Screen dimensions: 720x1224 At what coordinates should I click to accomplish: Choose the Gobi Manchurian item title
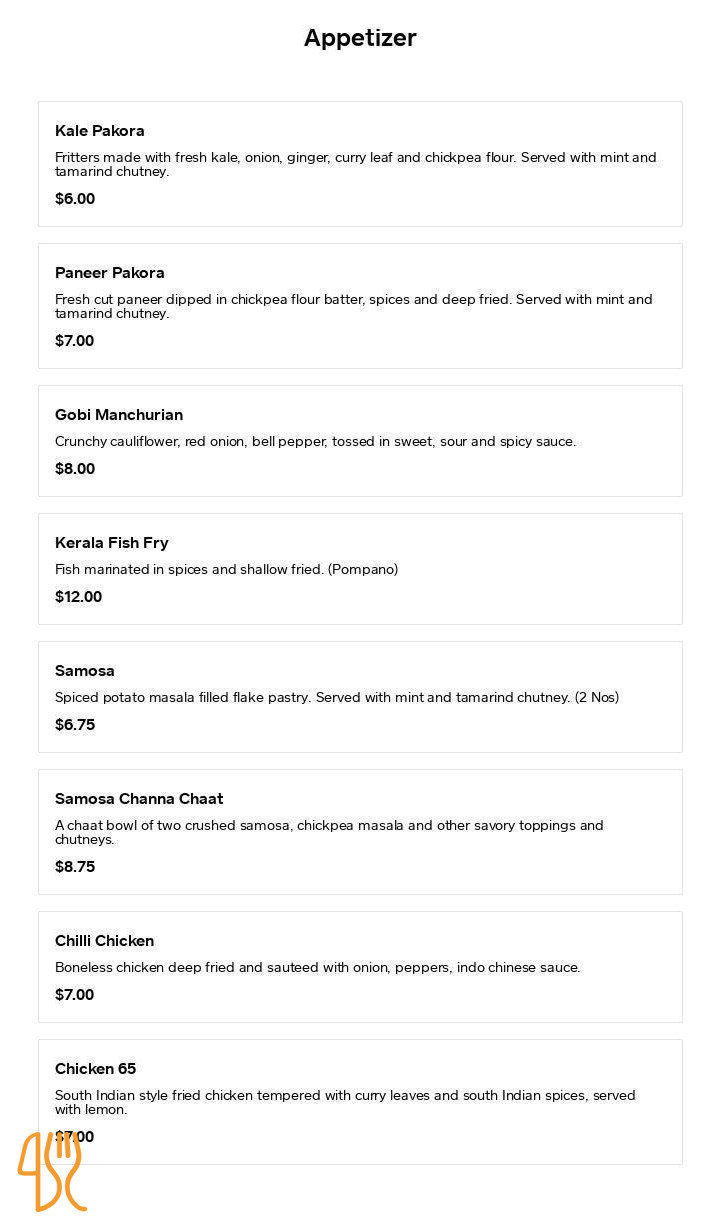click(119, 415)
